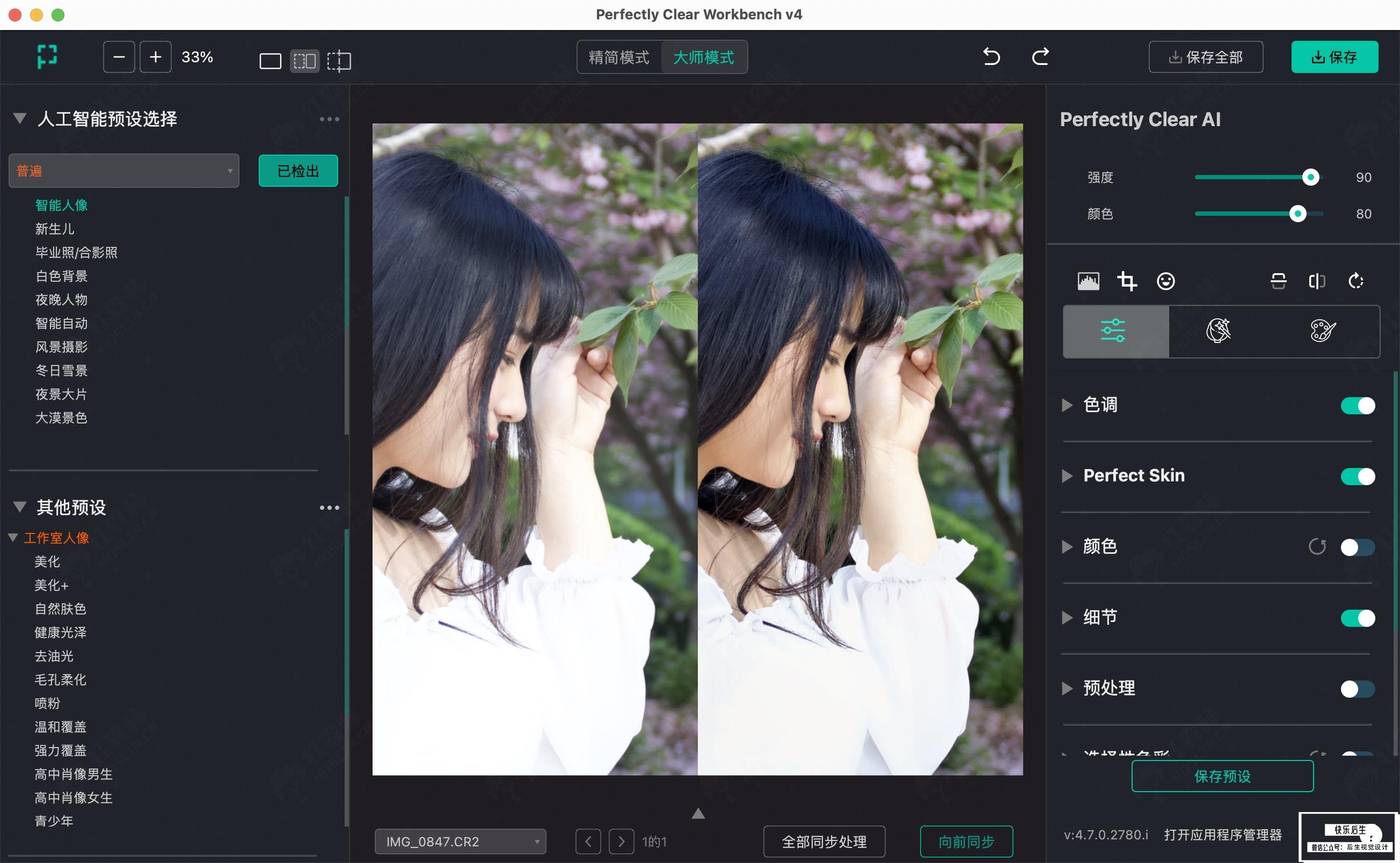1400x863 pixels.
Task: Collapse the 工作室人像 preset group
Action: coord(13,538)
